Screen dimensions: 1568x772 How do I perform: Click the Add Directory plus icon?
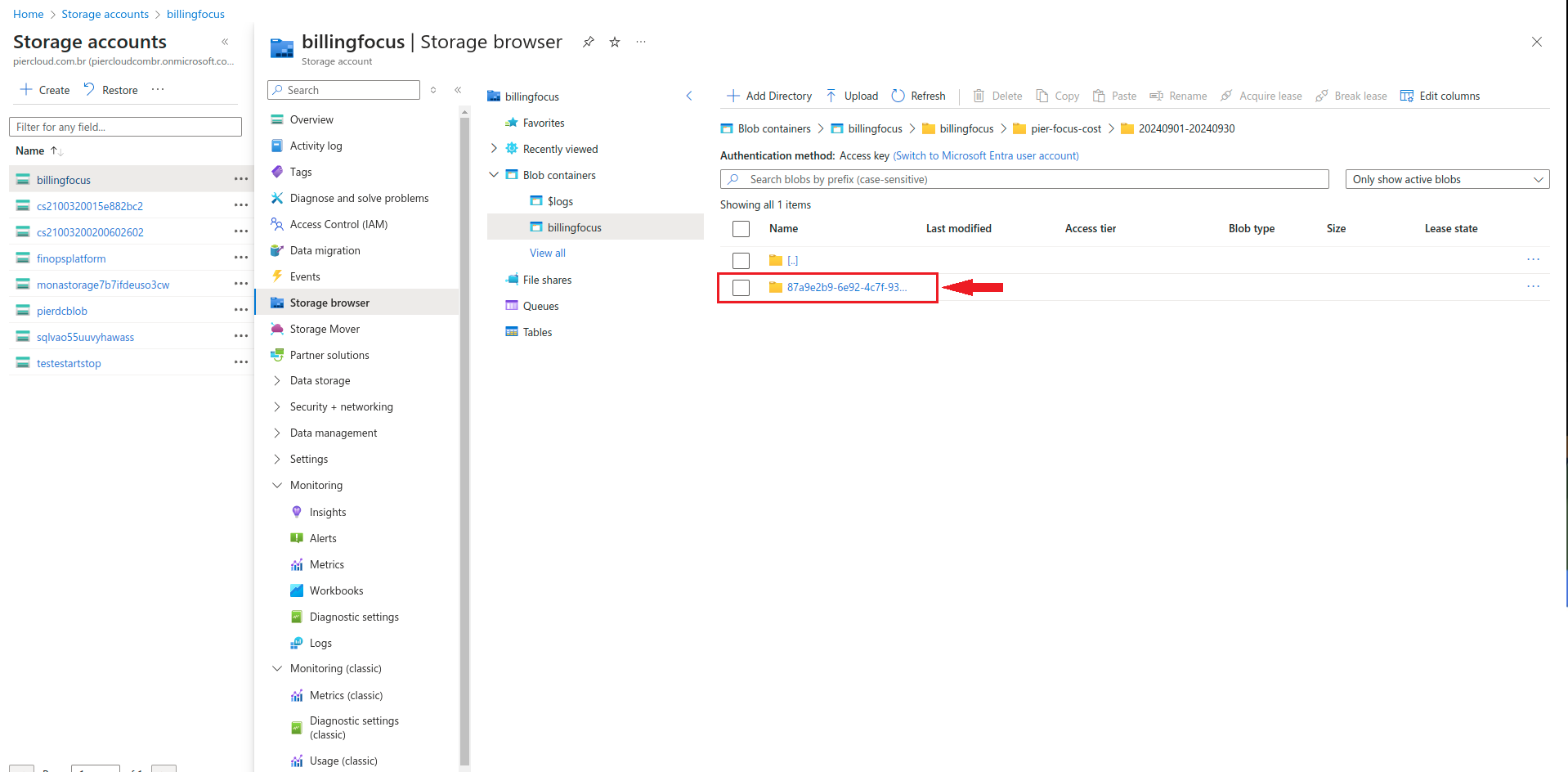(733, 96)
